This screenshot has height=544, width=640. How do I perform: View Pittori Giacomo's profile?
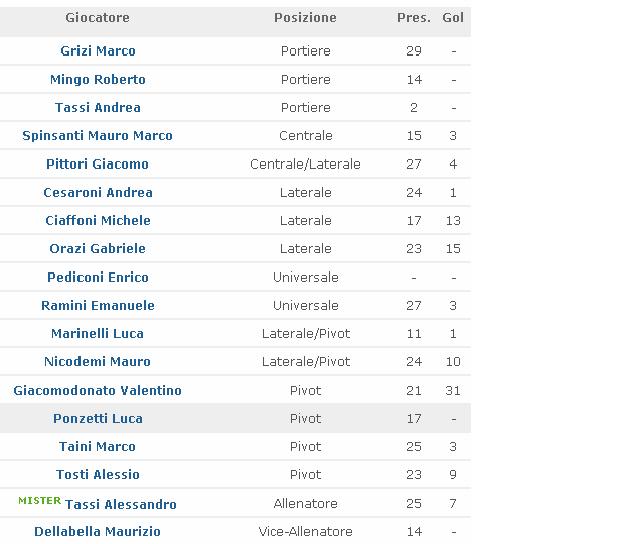point(98,164)
